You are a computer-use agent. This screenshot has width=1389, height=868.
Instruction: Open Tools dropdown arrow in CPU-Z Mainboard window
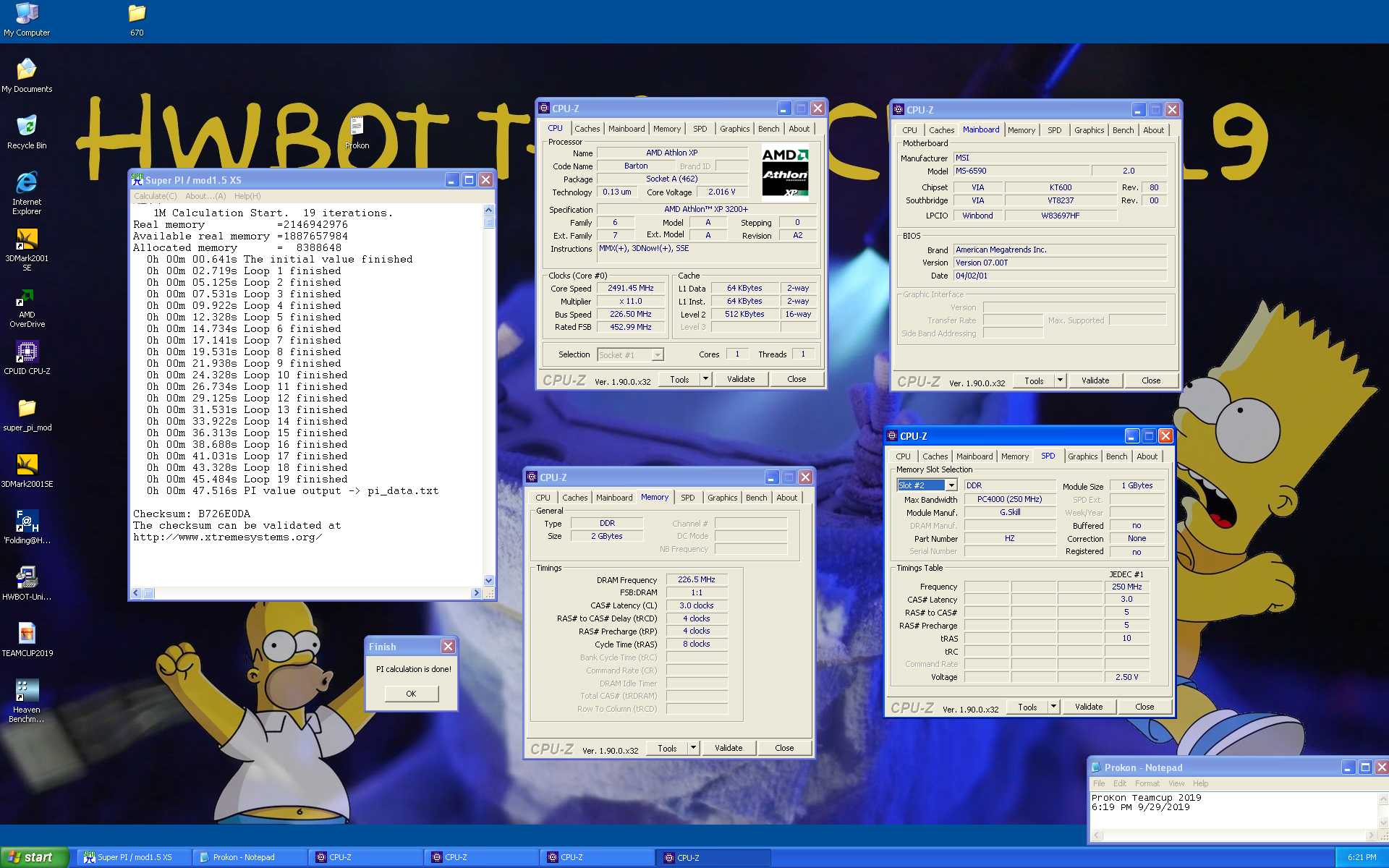coord(1060,380)
